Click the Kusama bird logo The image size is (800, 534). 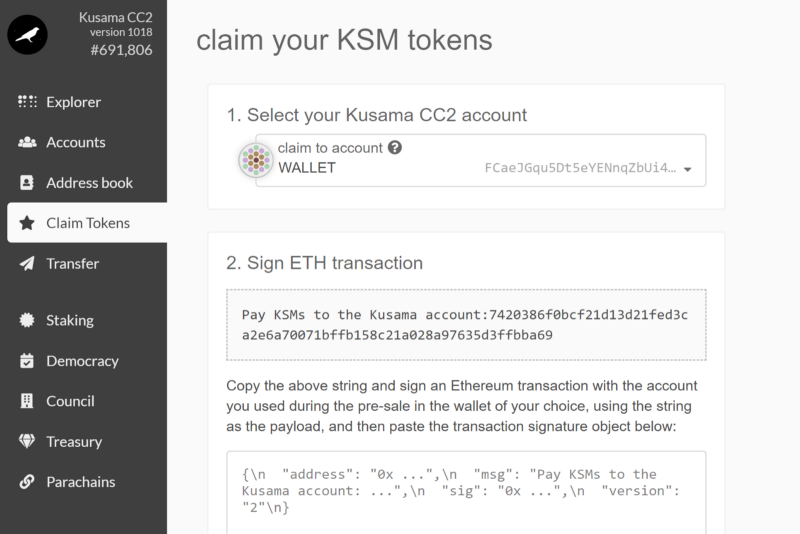[x=27, y=35]
